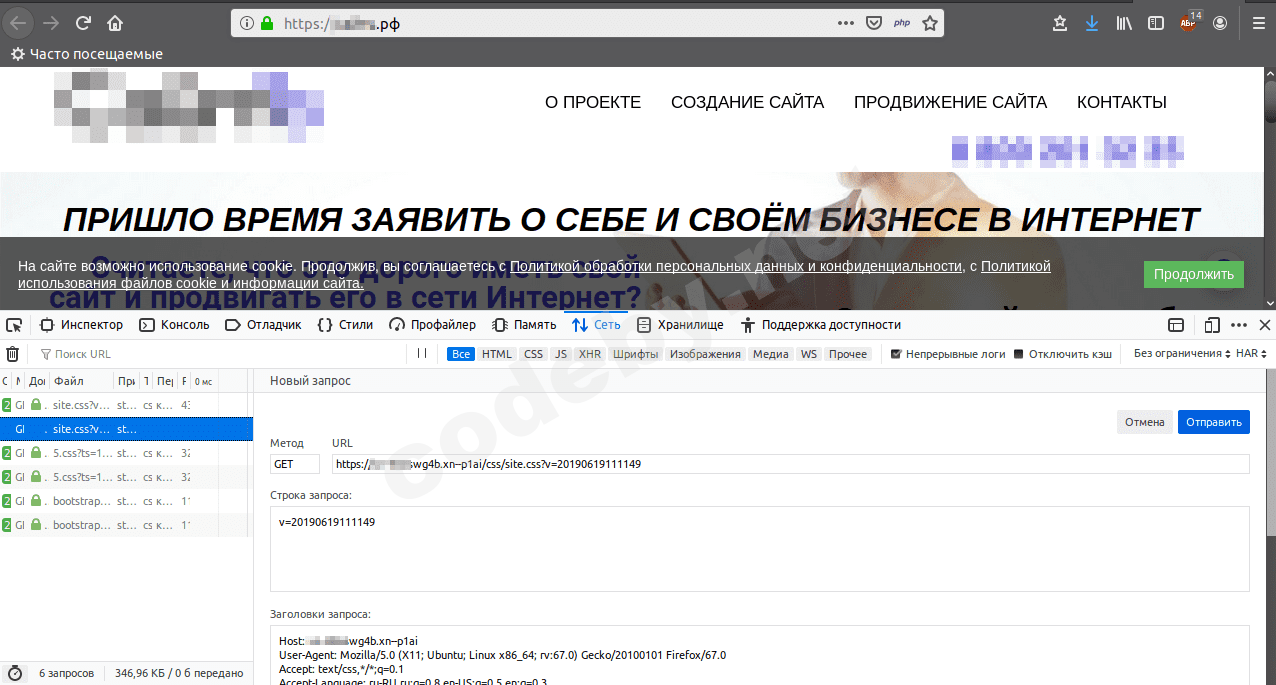Filter requests by Изображения
The height and width of the screenshot is (685, 1276).
[x=706, y=354]
